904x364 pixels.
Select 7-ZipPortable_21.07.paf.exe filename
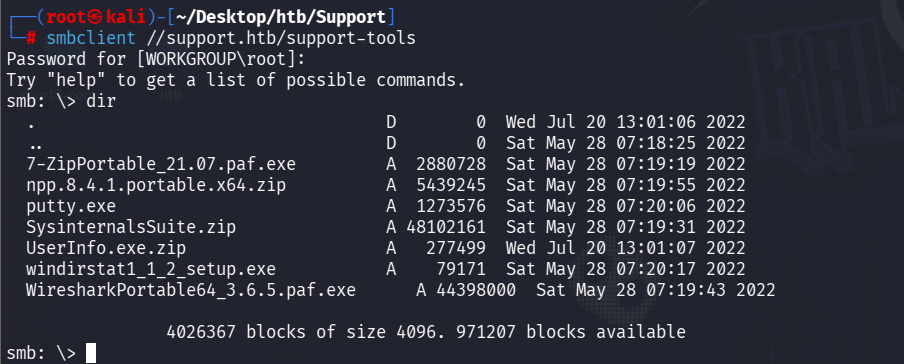click(x=161, y=164)
